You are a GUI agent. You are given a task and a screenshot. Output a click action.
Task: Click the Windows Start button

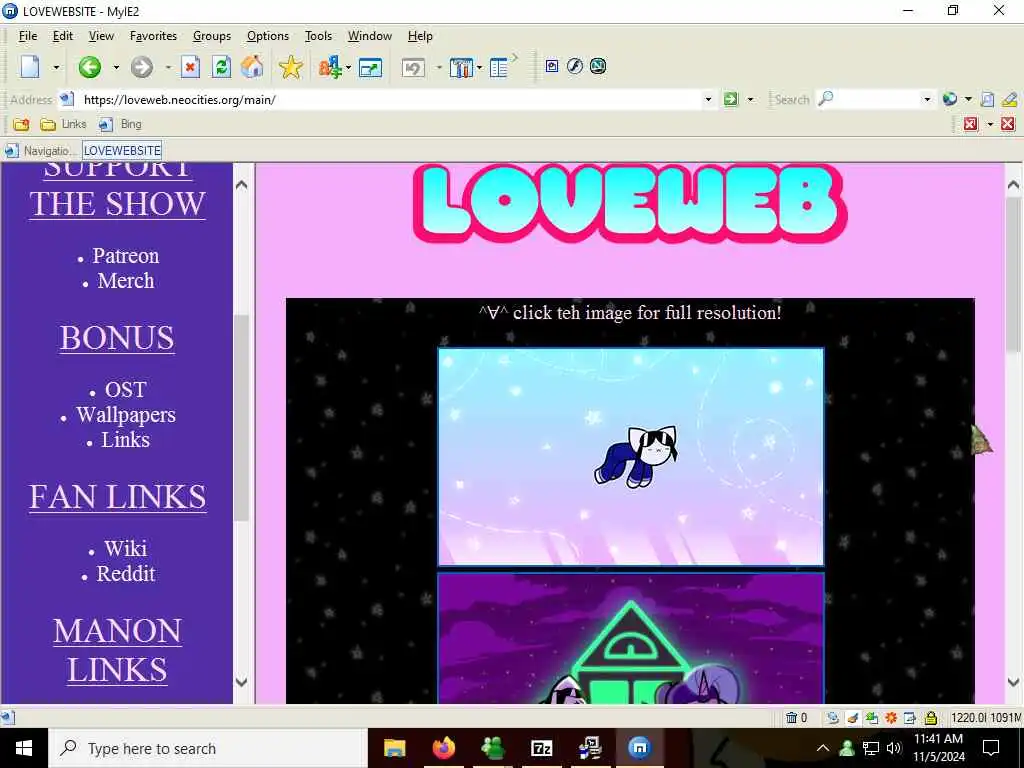[24, 748]
